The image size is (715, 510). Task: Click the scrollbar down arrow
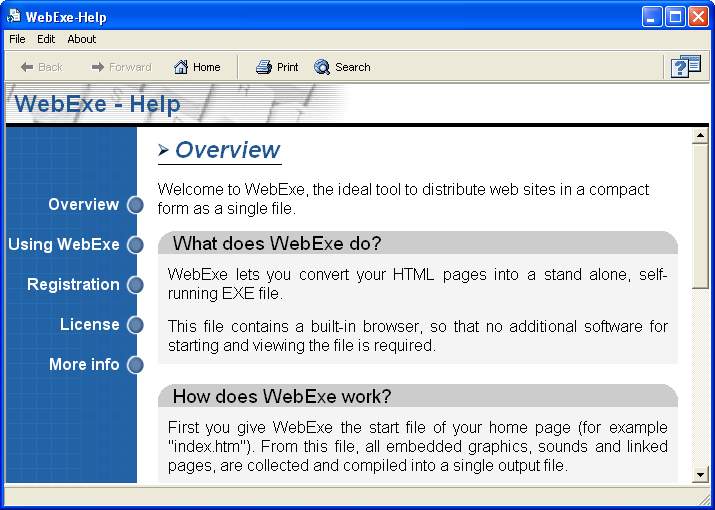[x=700, y=475]
